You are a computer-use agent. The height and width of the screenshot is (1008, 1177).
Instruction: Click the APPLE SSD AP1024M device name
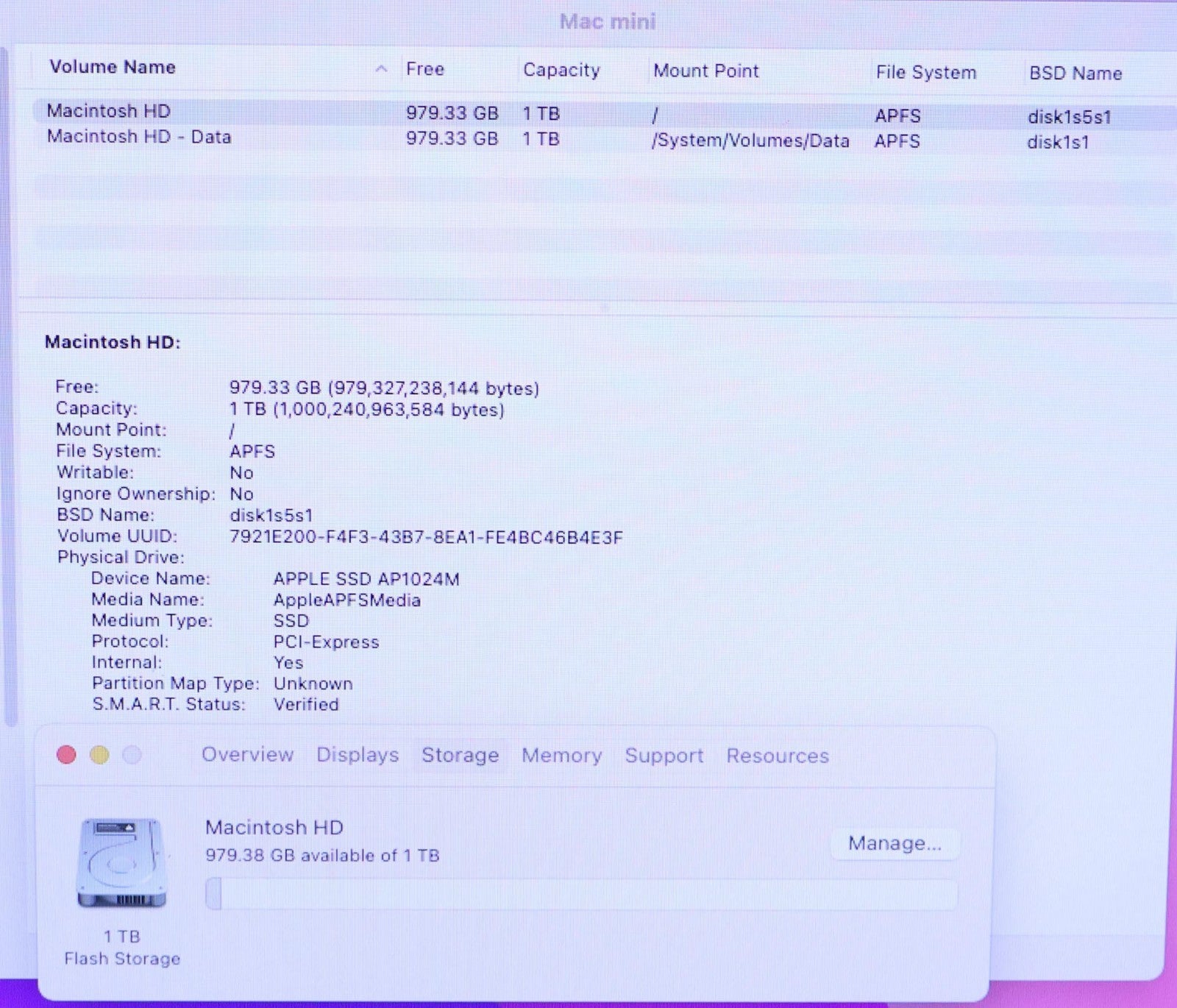[366, 579]
